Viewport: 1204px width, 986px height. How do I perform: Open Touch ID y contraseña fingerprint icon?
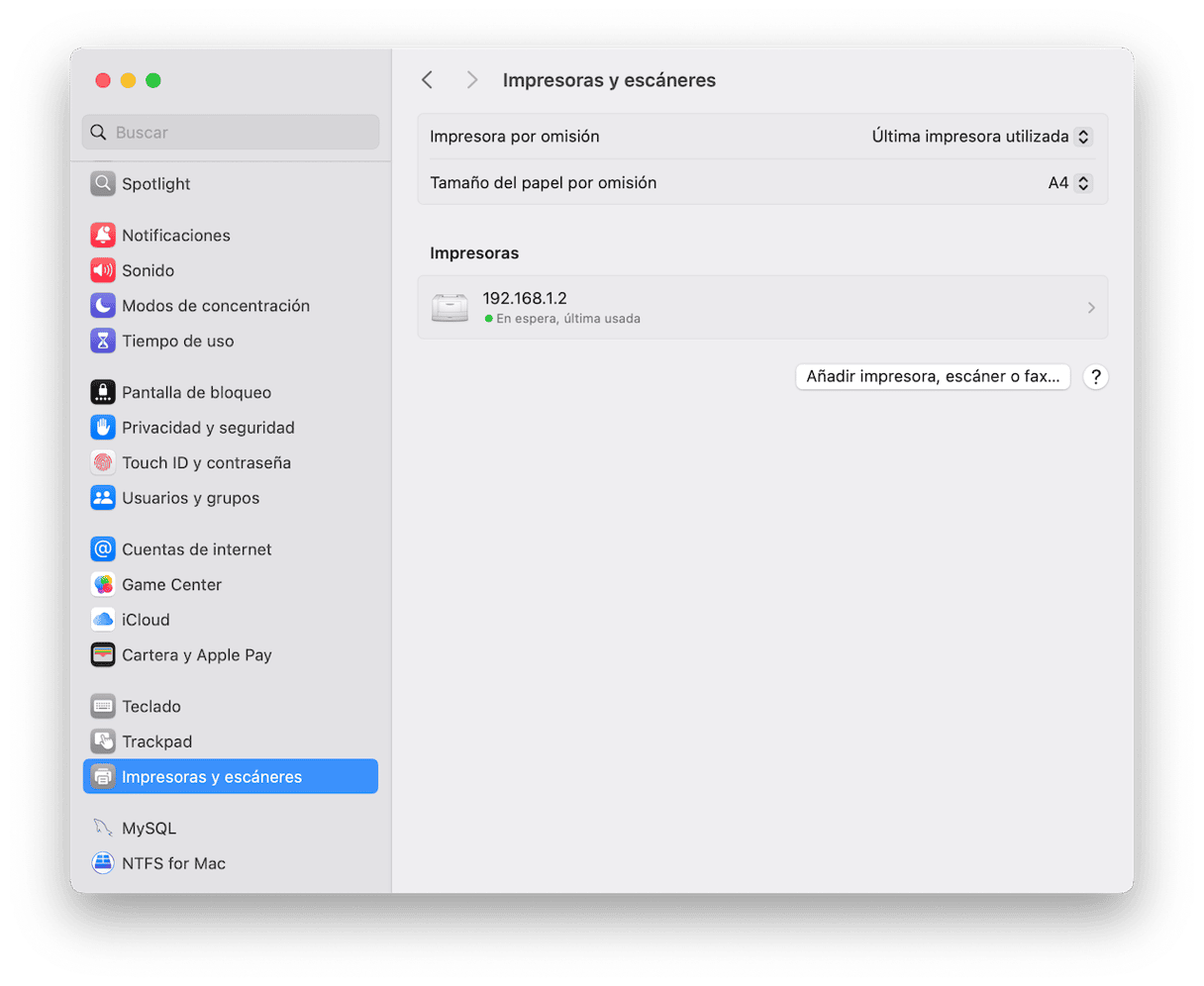pos(103,462)
